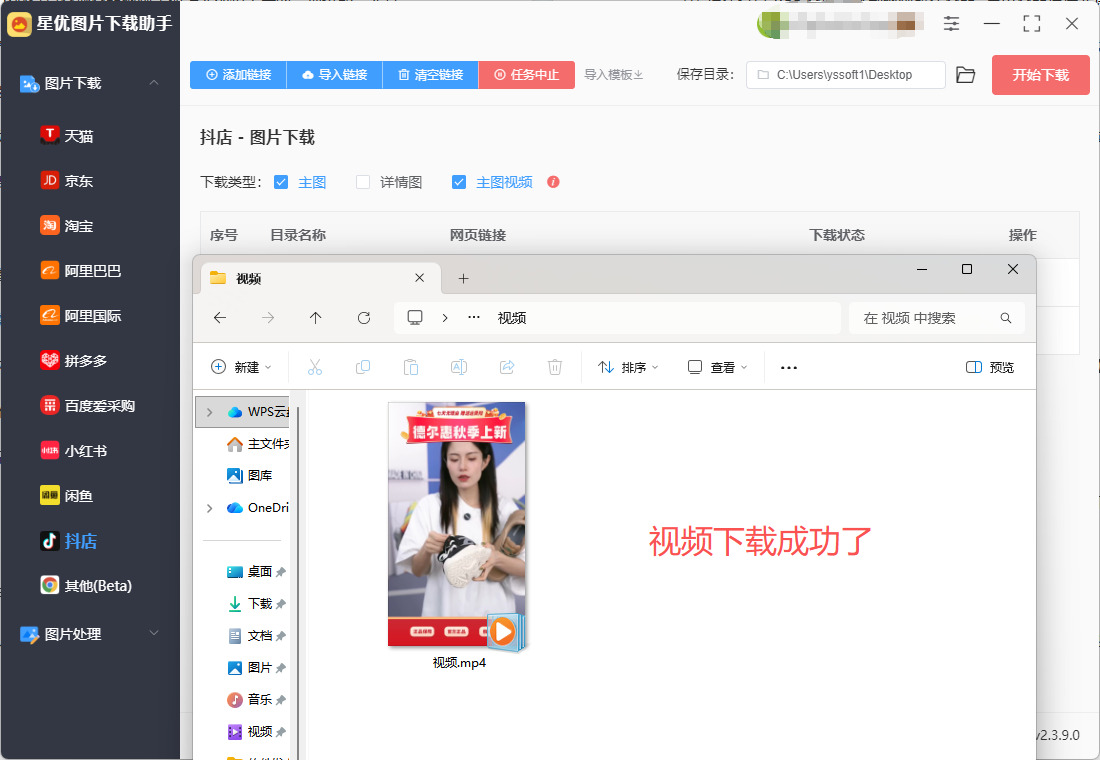Refresh the explorer folder view
The image size is (1100, 760).
tap(363, 318)
